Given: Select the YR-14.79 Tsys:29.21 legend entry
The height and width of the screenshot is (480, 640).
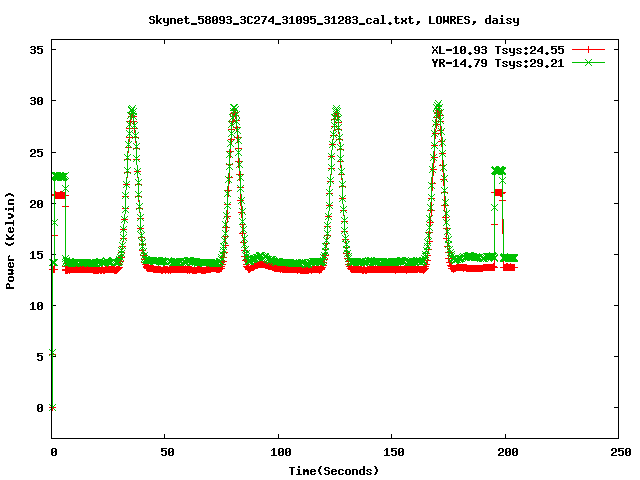Looking at the screenshot, I should [498, 63].
